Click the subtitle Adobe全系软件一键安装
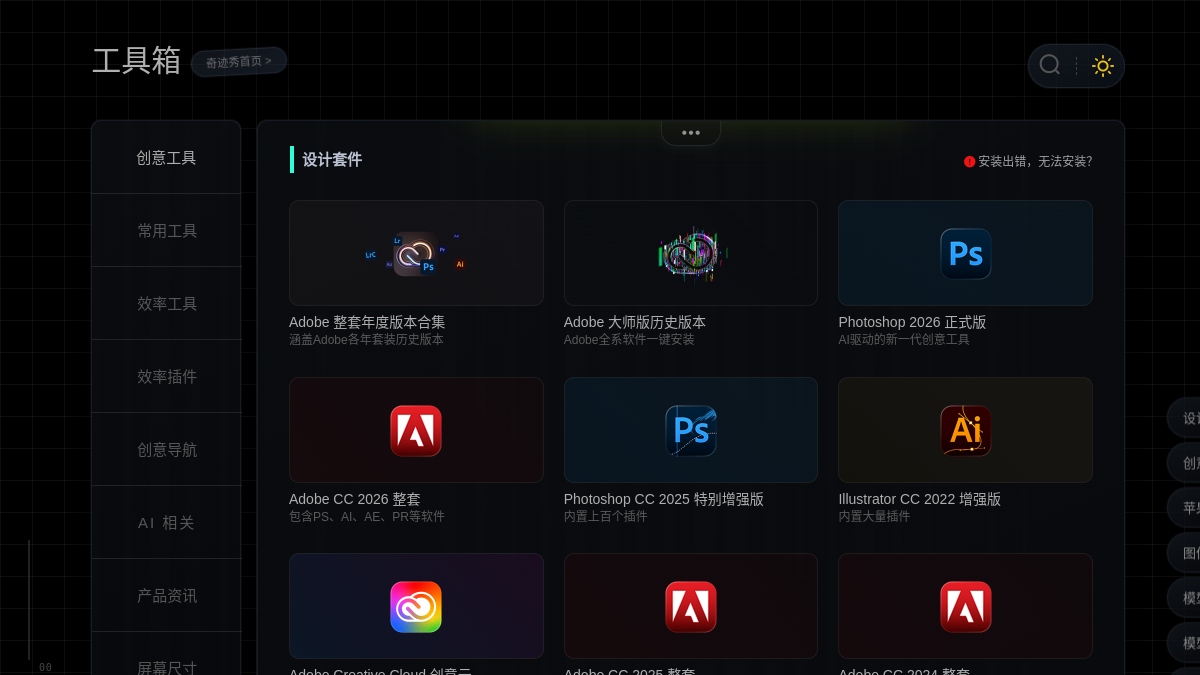This screenshot has width=1200, height=675. (x=629, y=340)
